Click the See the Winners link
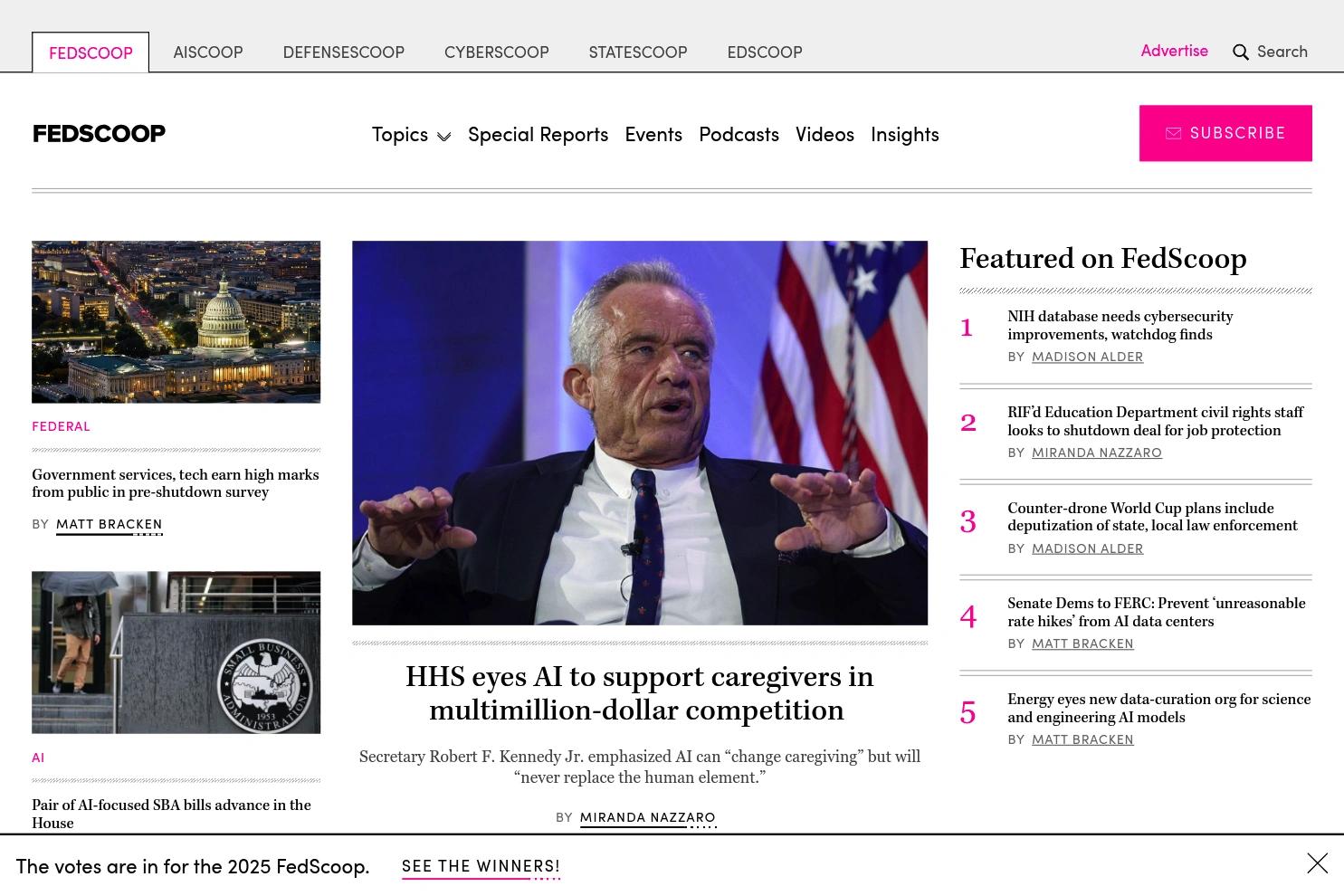The height and width of the screenshot is (896, 1344). 481,866
